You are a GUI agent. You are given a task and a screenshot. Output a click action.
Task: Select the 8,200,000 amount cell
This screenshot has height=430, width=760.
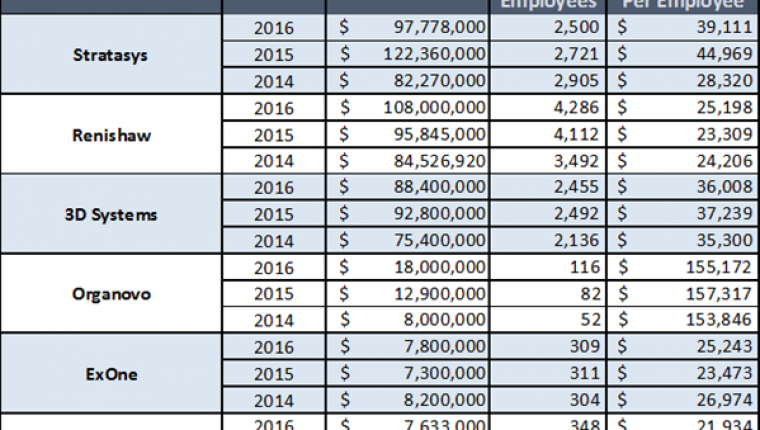(408, 400)
